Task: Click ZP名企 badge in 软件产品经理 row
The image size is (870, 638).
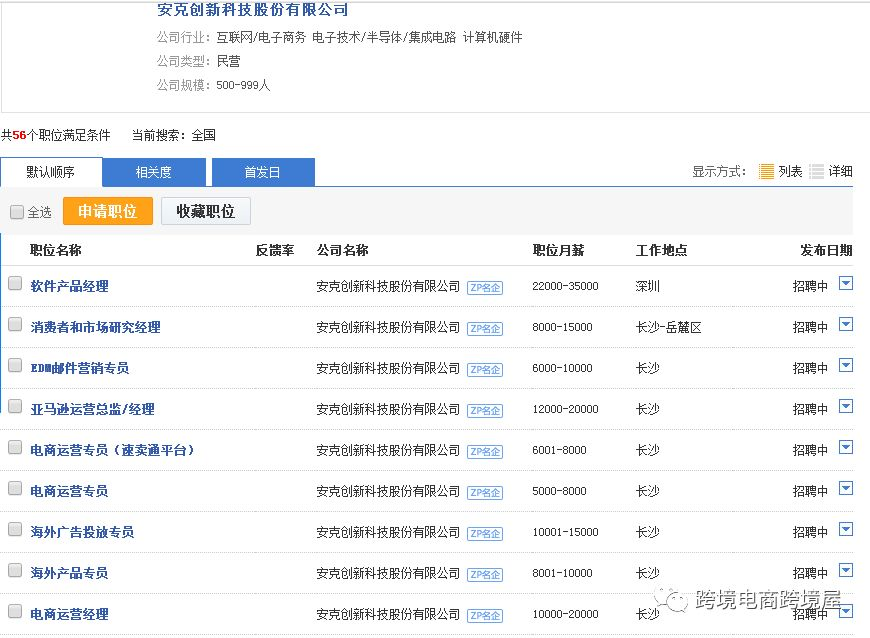Action: point(485,287)
